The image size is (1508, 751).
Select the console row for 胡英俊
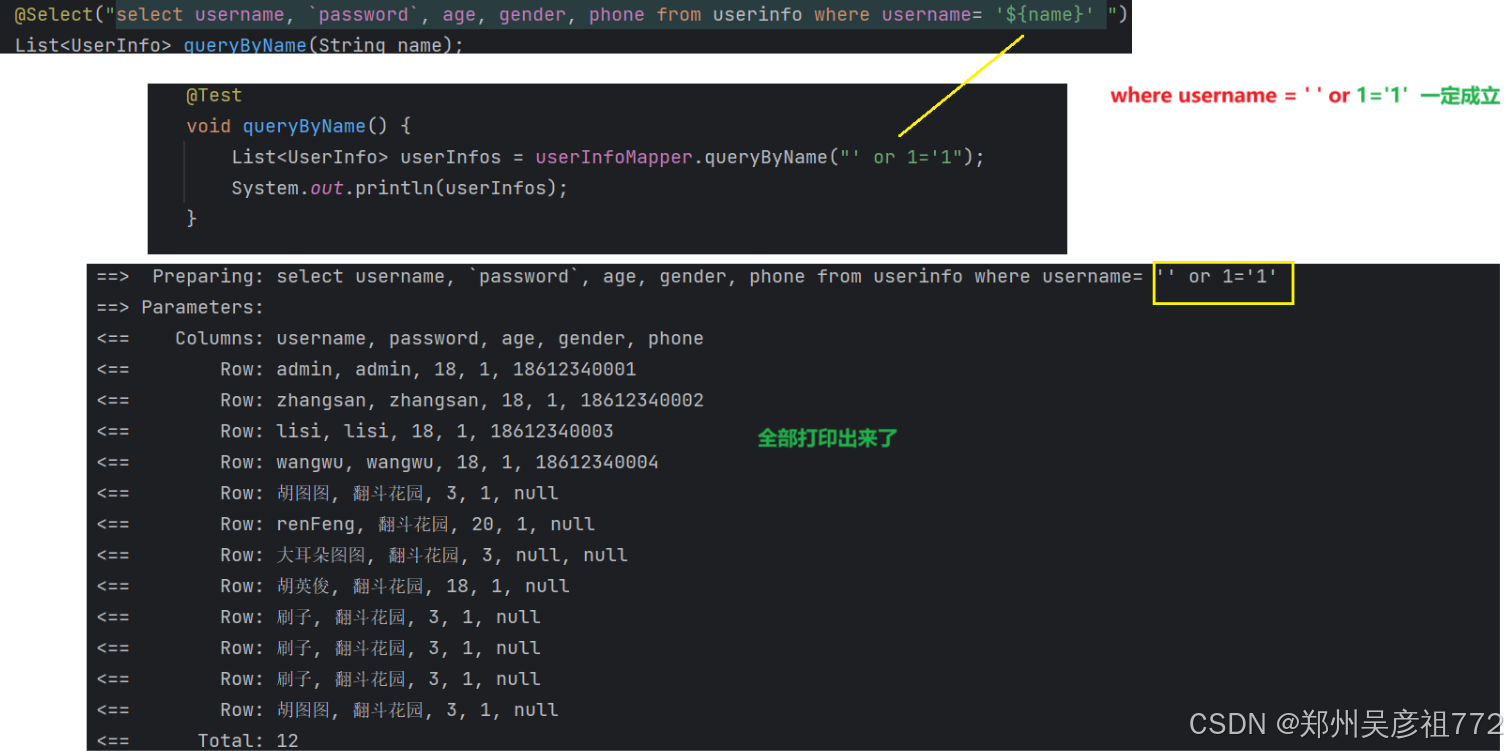click(334, 586)
